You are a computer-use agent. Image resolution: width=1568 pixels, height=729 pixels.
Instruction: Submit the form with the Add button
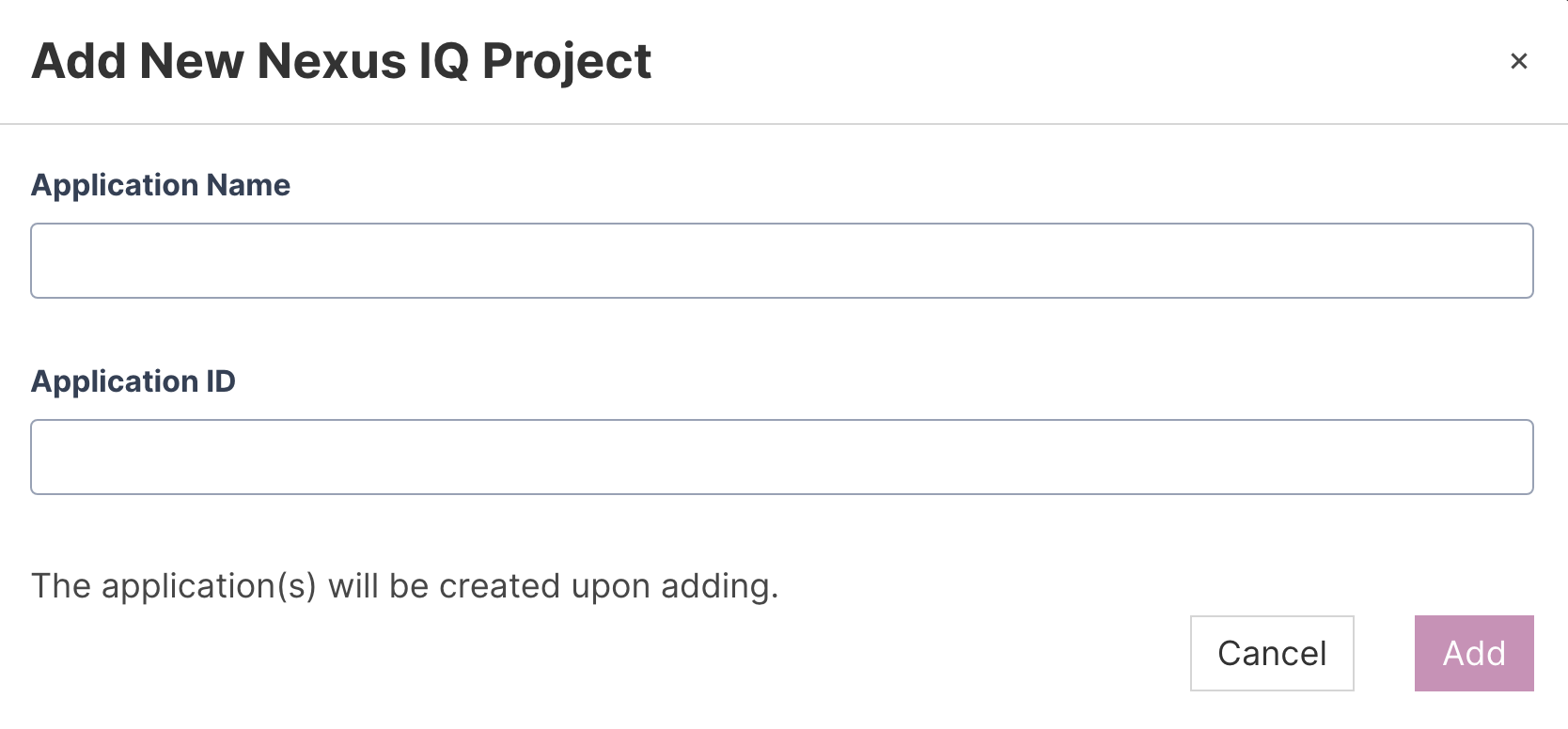[x=1473, y=653]
